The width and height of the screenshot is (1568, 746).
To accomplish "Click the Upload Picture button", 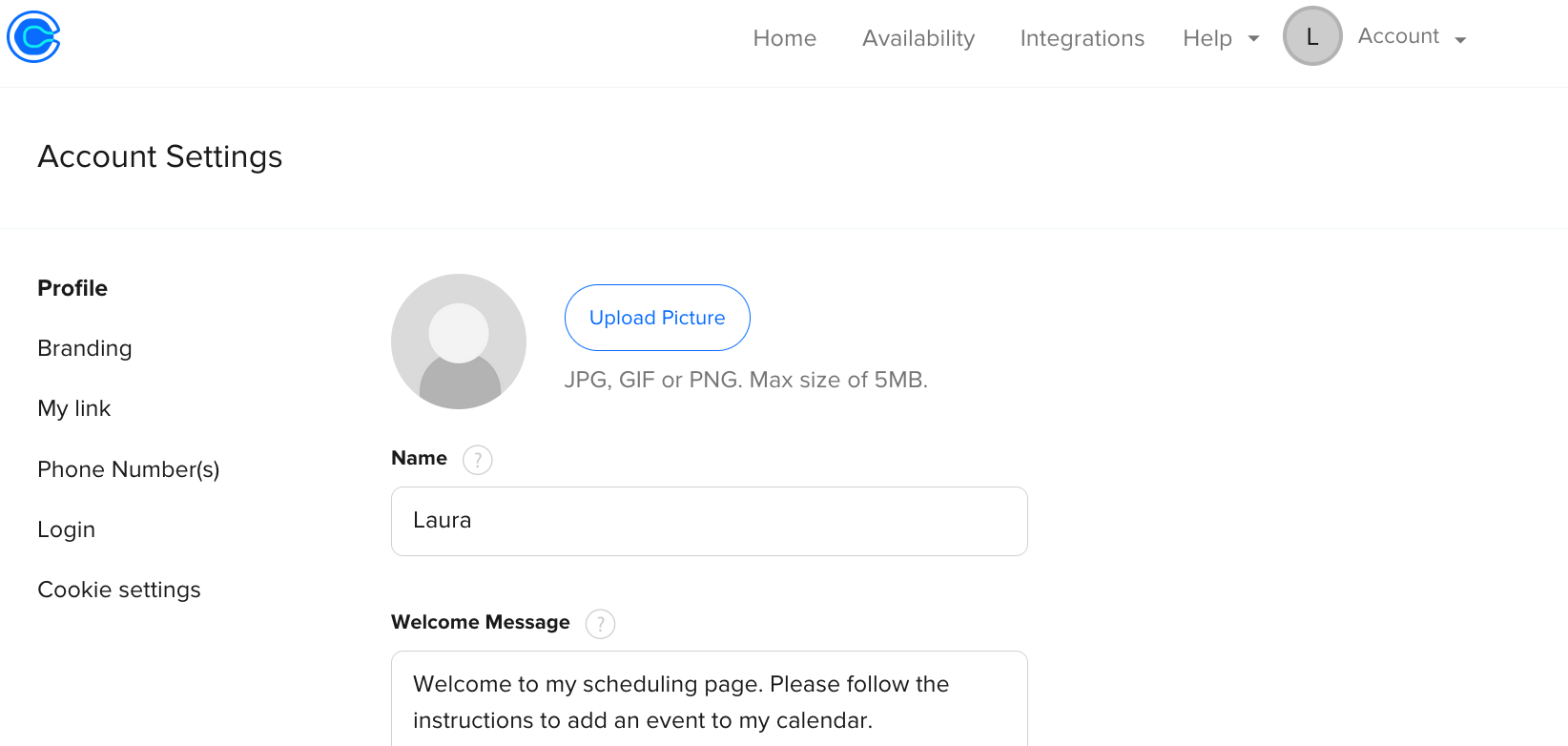I will pos(656,318).
